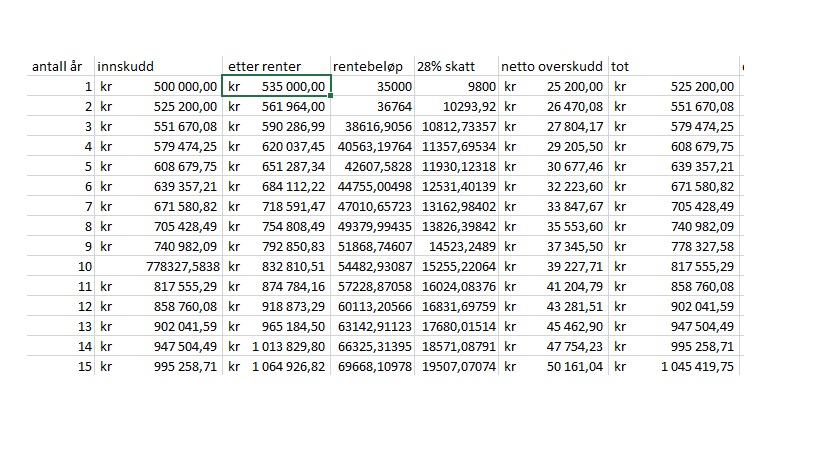
Task: Click rentebeløp cell 40563,19764
Action: [372, 146]
